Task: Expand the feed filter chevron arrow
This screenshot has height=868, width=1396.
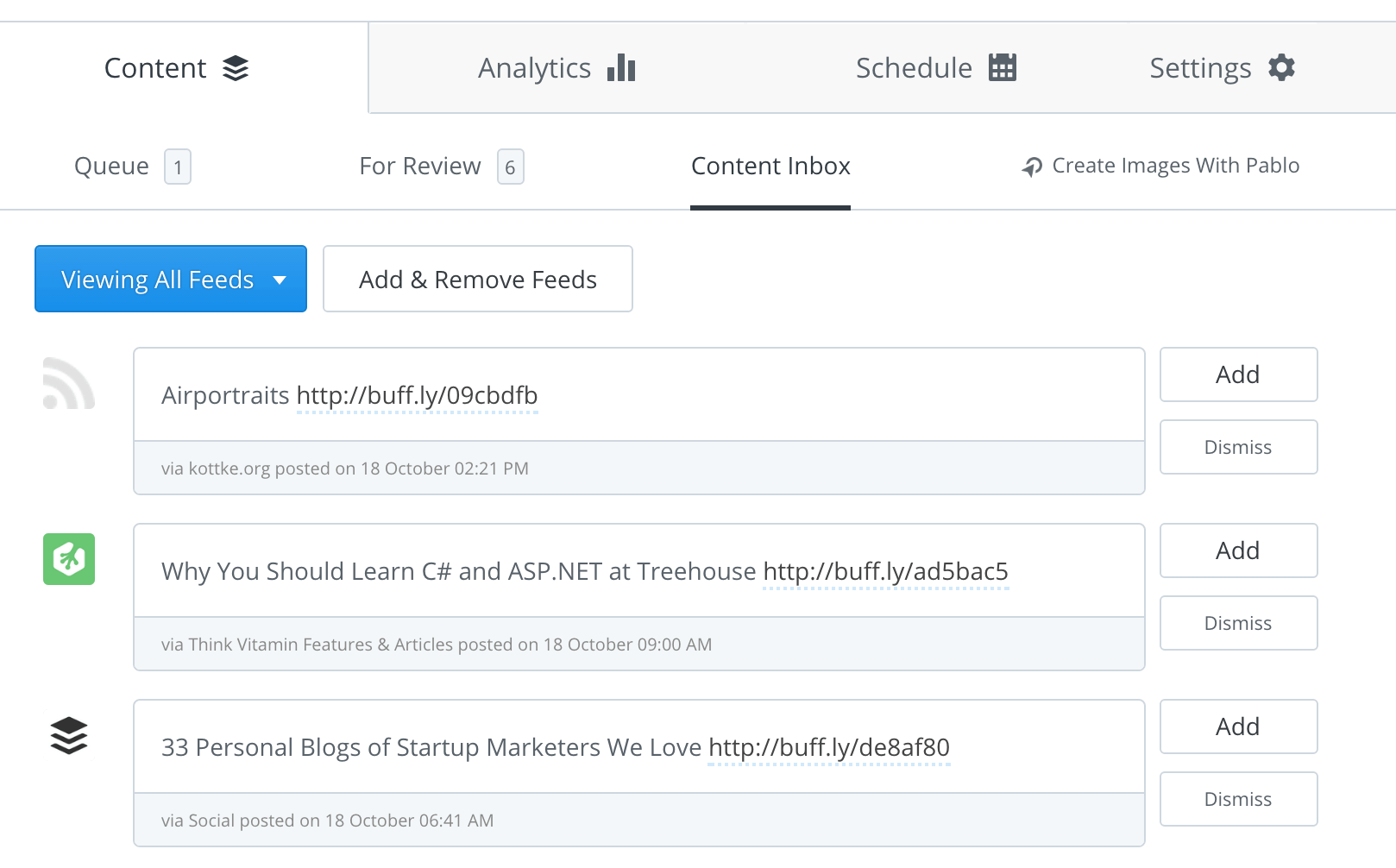Action: [x=280, y=280]
